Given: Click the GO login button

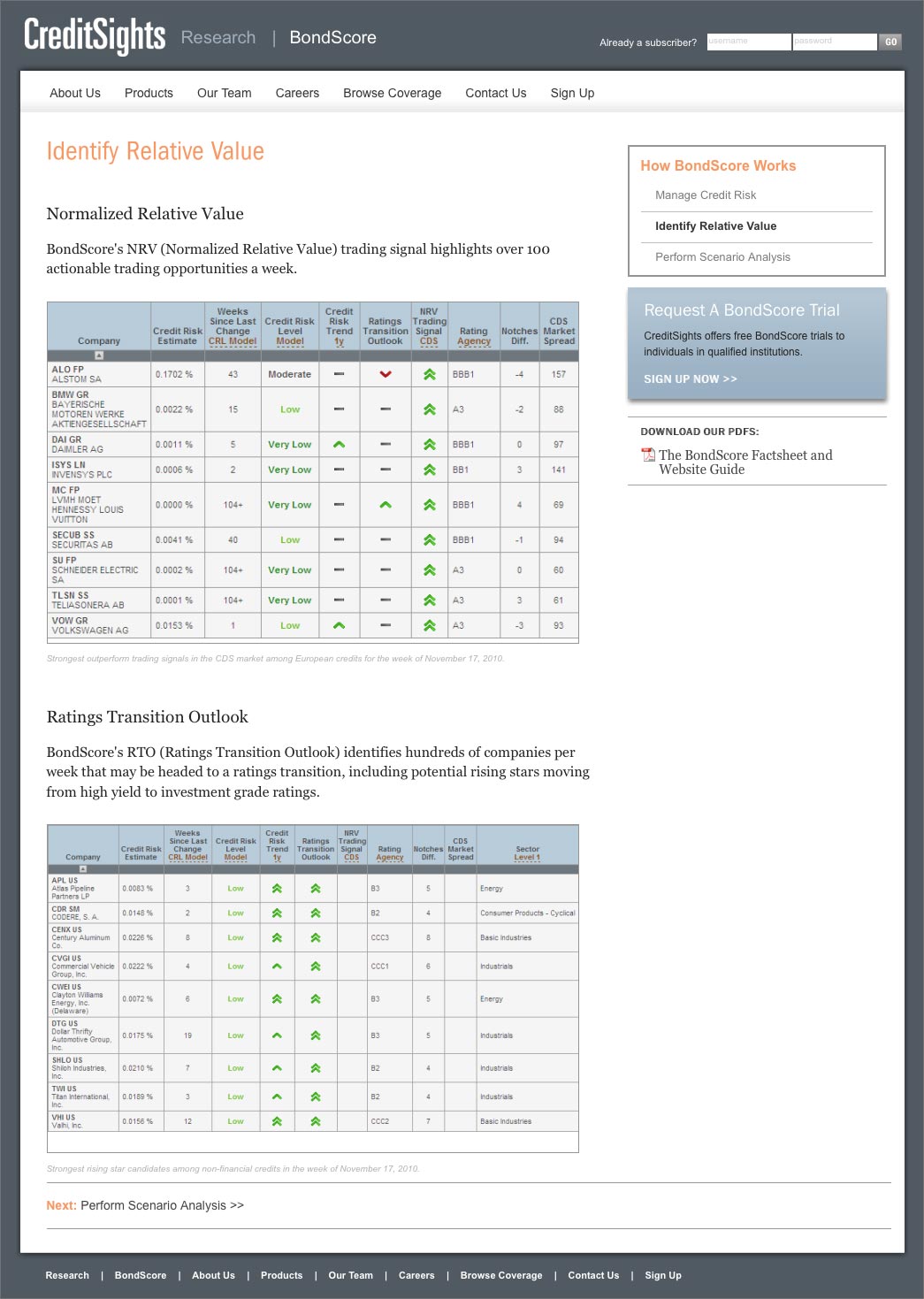Looking at the screenshot, I should click(890, 42).
